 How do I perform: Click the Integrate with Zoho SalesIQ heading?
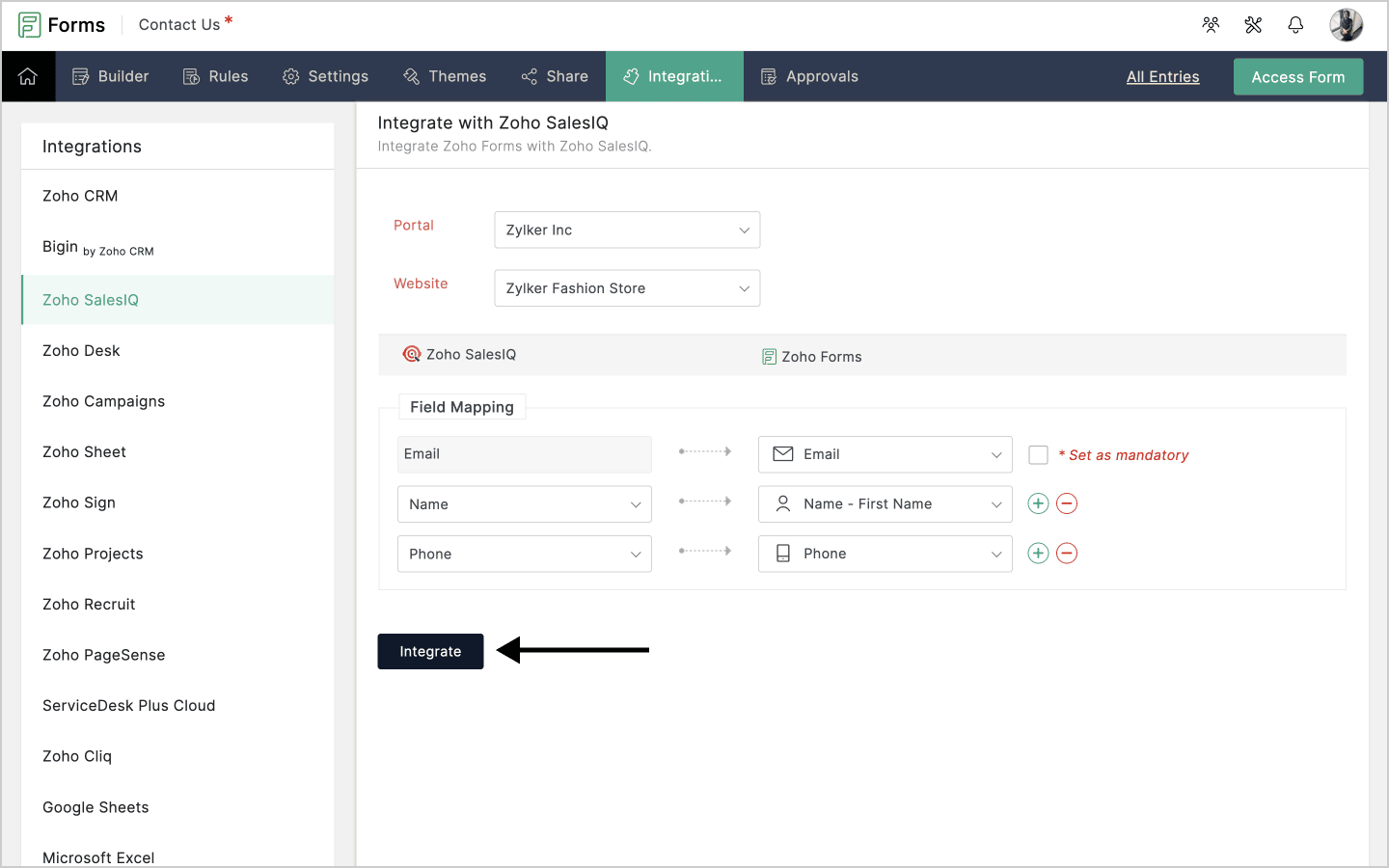[x=493, y=122]
